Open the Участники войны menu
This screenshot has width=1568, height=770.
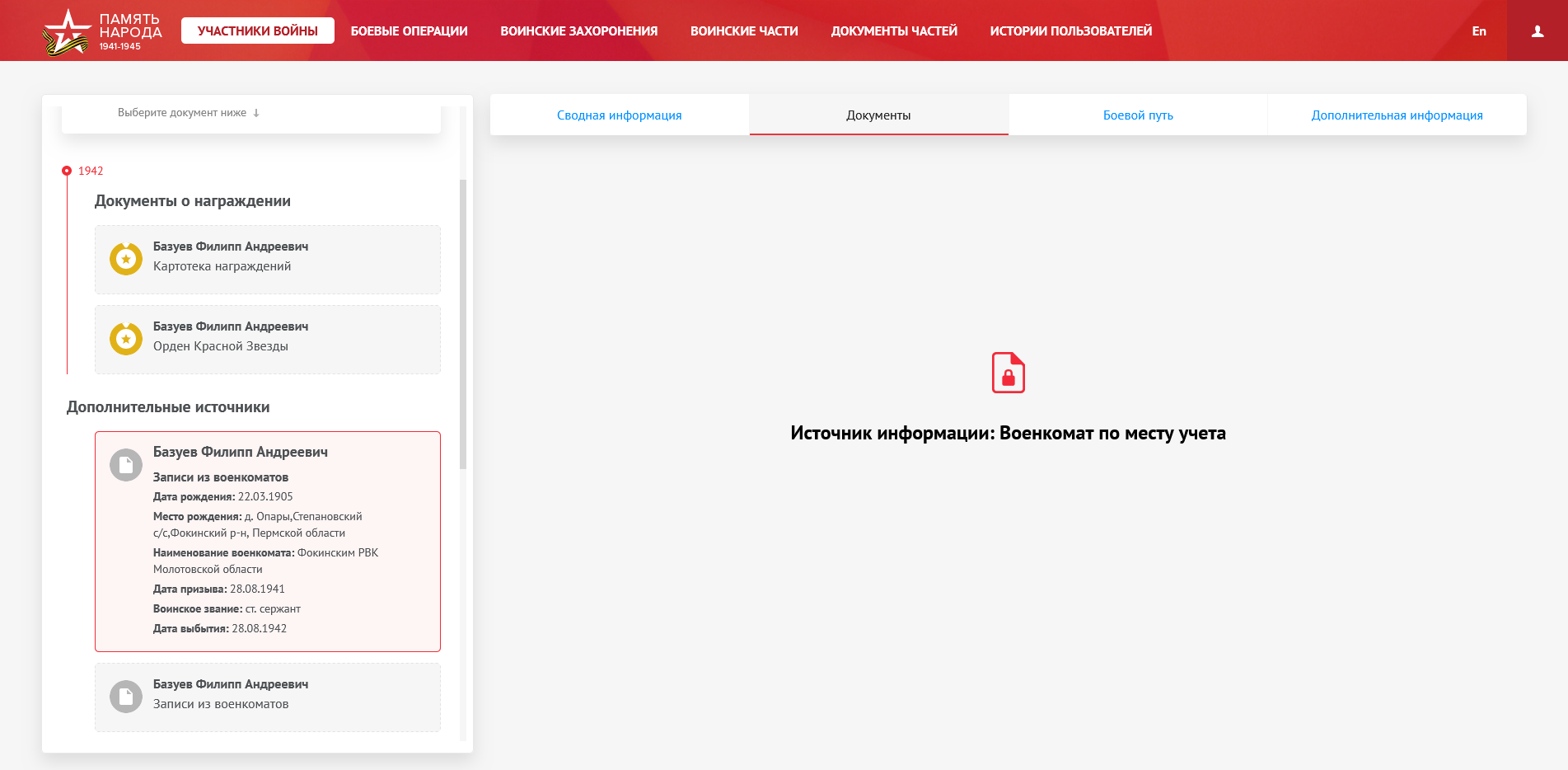(x=258, y=31)
